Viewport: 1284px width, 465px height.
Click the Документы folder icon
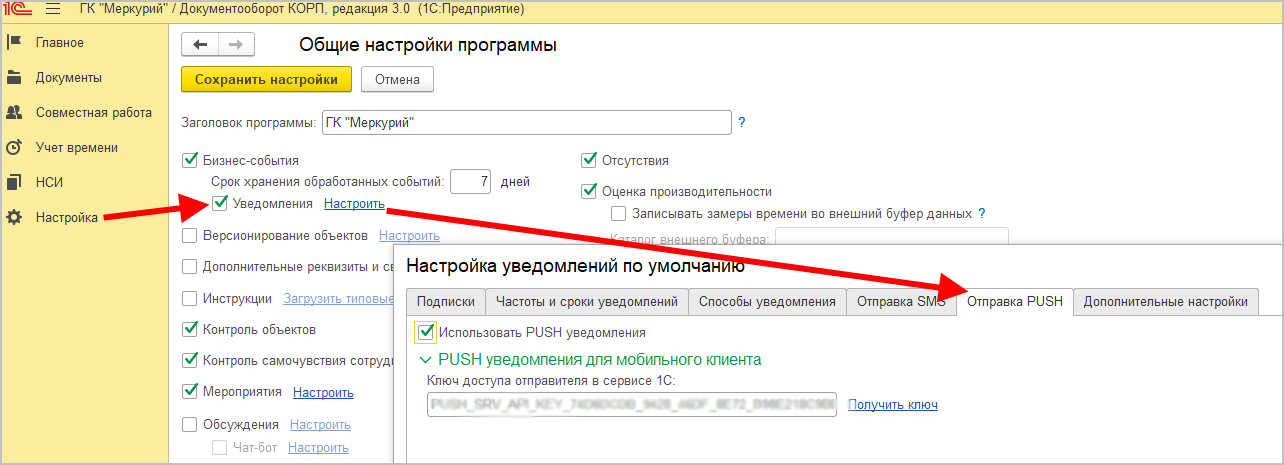[14, 77]
